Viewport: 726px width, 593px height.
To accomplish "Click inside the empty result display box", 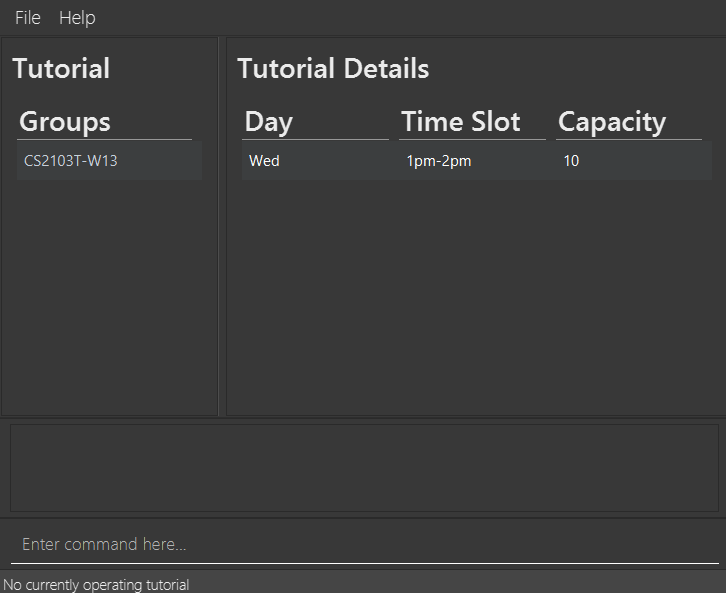I will [x=363, y=468].
